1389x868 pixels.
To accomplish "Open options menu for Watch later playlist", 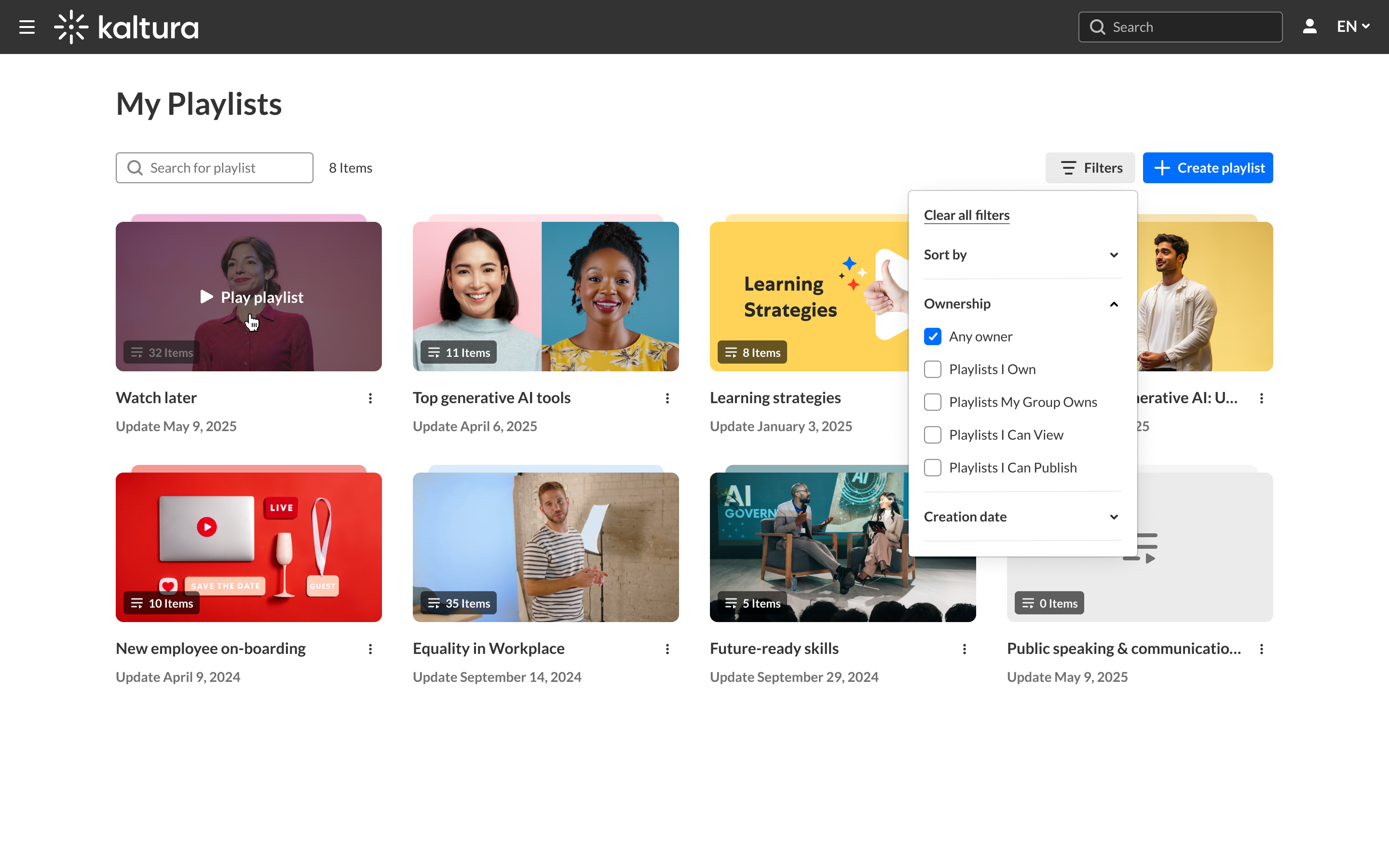I will pyautogui.click(x=370, y=398).
